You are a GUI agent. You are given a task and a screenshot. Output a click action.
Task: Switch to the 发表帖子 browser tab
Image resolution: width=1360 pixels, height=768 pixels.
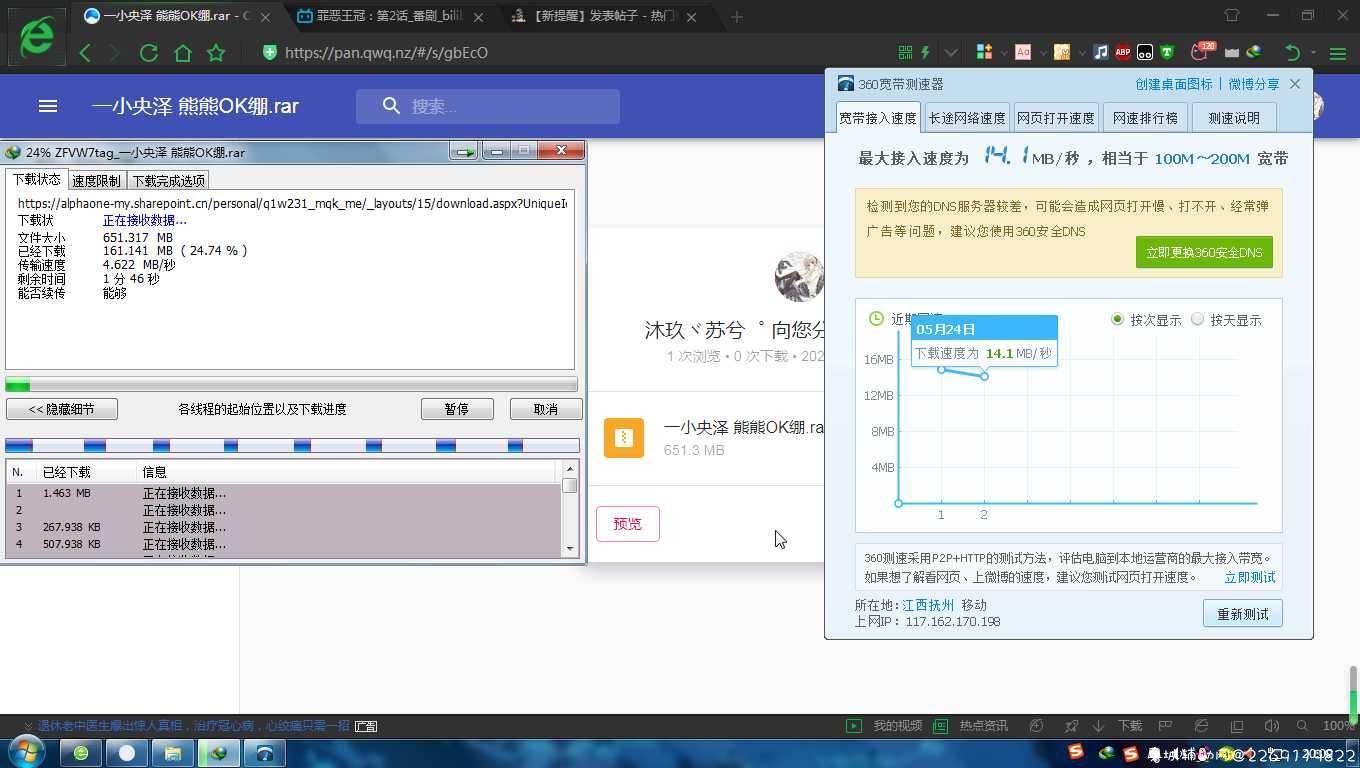coord(603,17)
